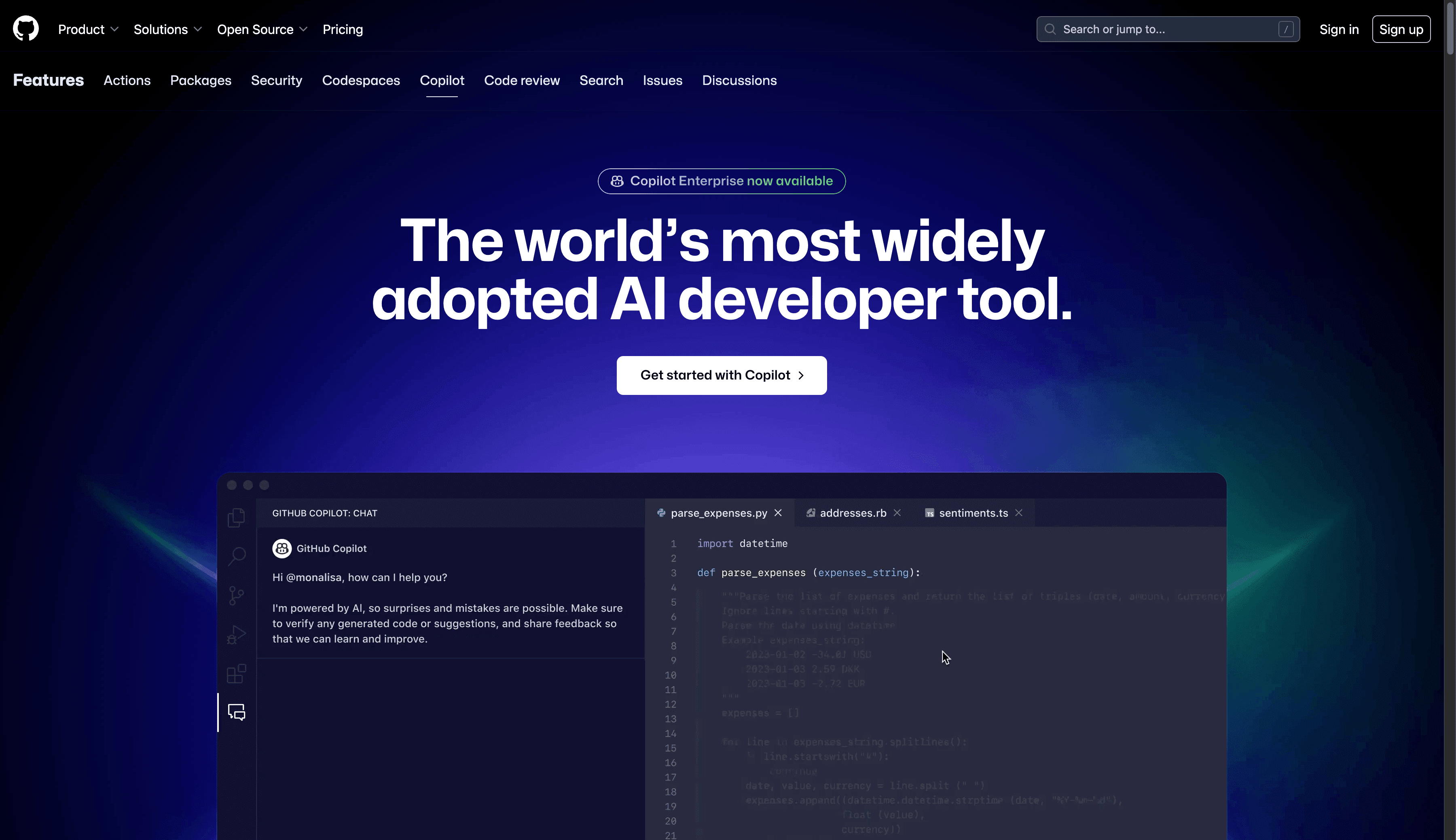Switch to the addresses.rb editor tab
This screenshot has height=840, width=1456.
(853, 513)
